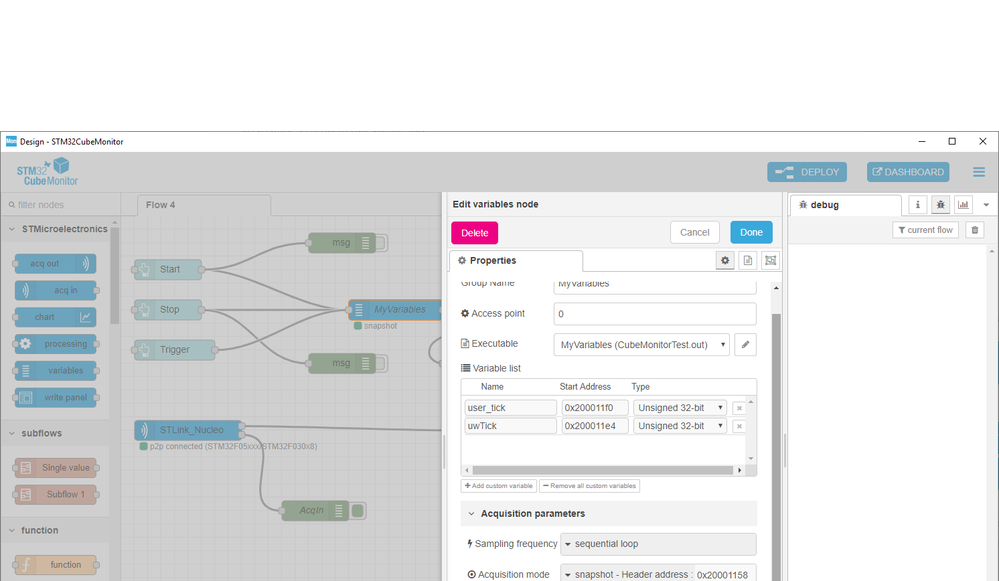Collapse the subflows palette category
The image size is (999, 581).
[x=56, y=433]
